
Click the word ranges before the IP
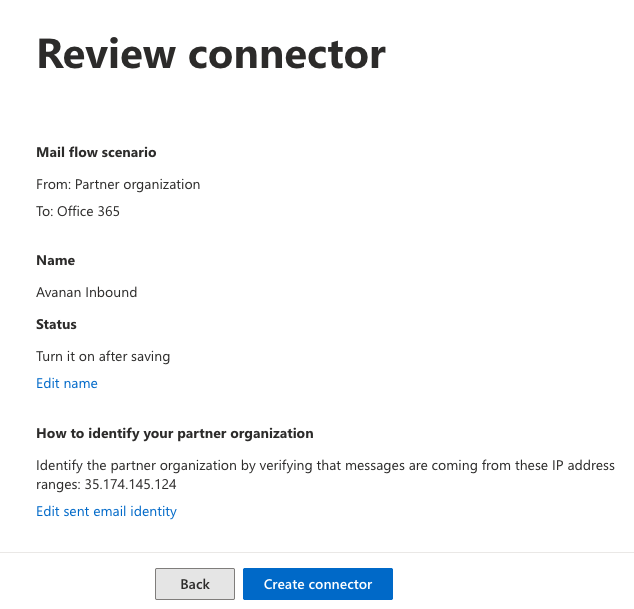(x=58, y=484)
